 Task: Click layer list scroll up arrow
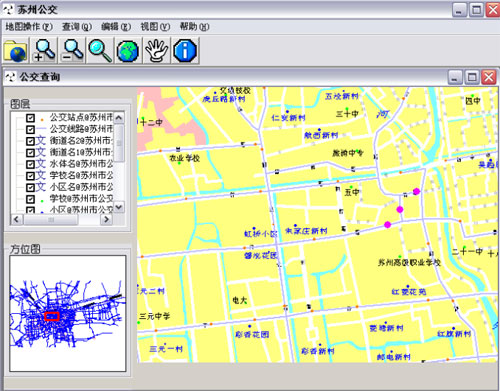(119, 118)
